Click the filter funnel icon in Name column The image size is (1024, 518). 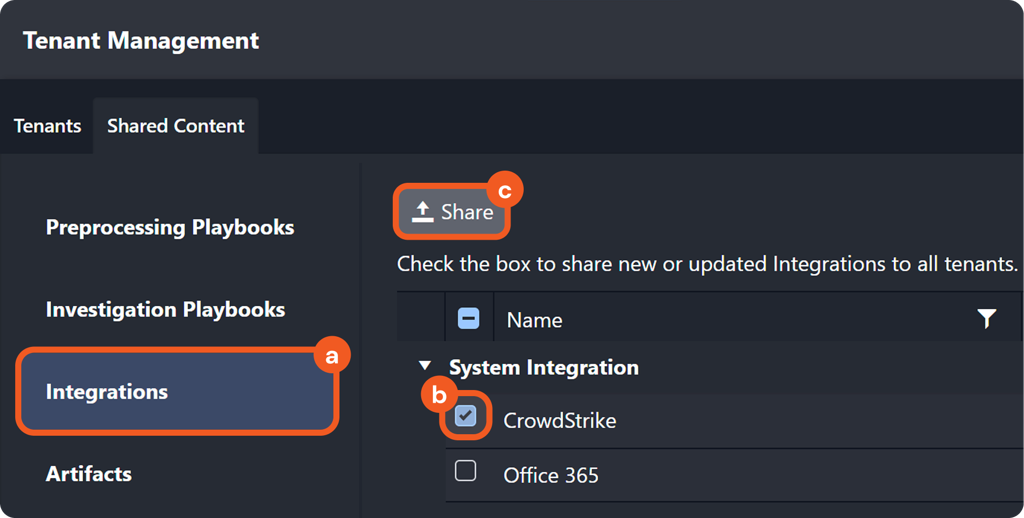pos(986,319)
